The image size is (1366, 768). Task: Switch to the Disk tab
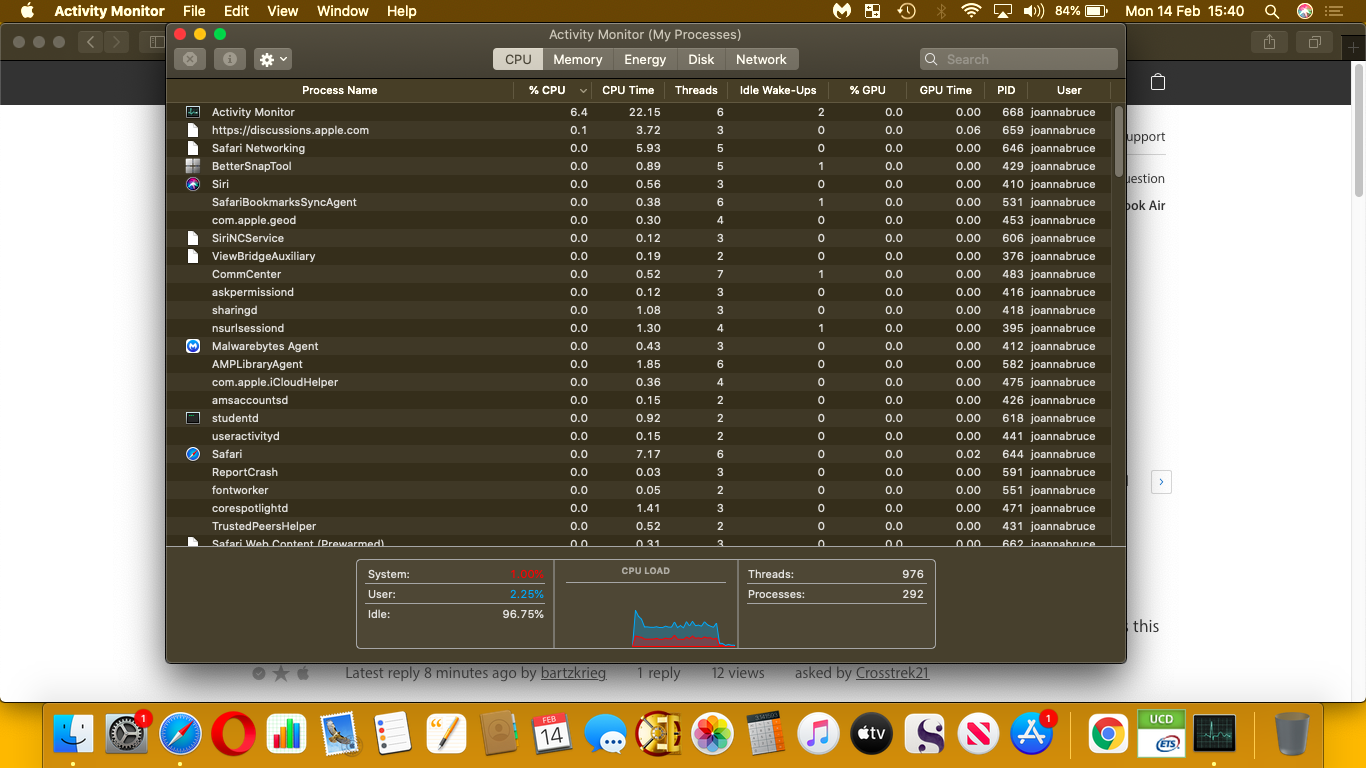tap(701, 59)
